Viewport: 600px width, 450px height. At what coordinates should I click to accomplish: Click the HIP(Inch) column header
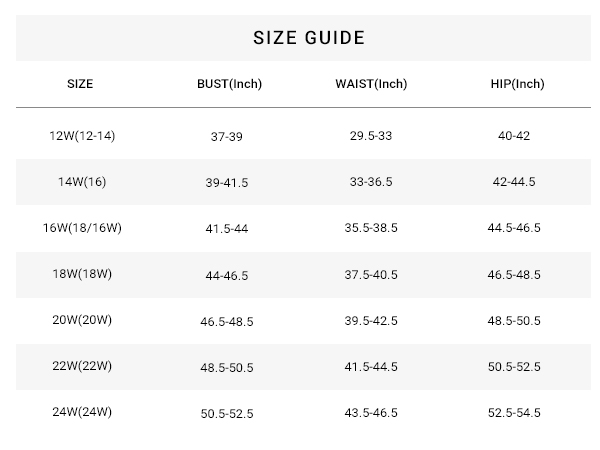pos(517,84)
